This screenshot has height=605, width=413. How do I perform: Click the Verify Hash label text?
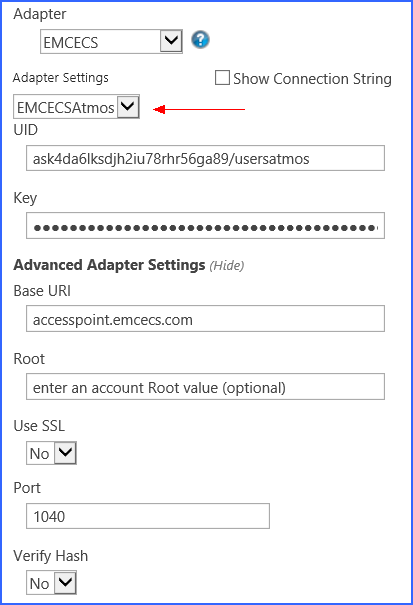point(51,556)
